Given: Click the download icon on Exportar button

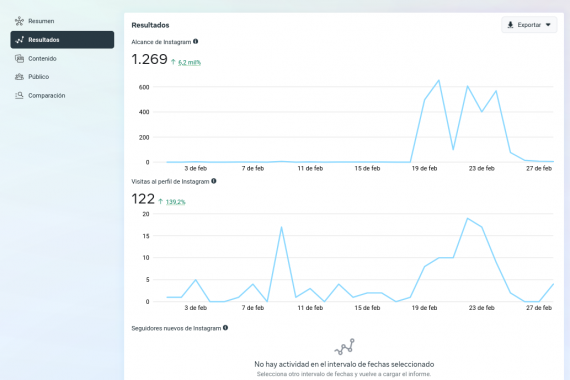Looking at the screenshot, I should pyautogui.click(x=510, y=25).
